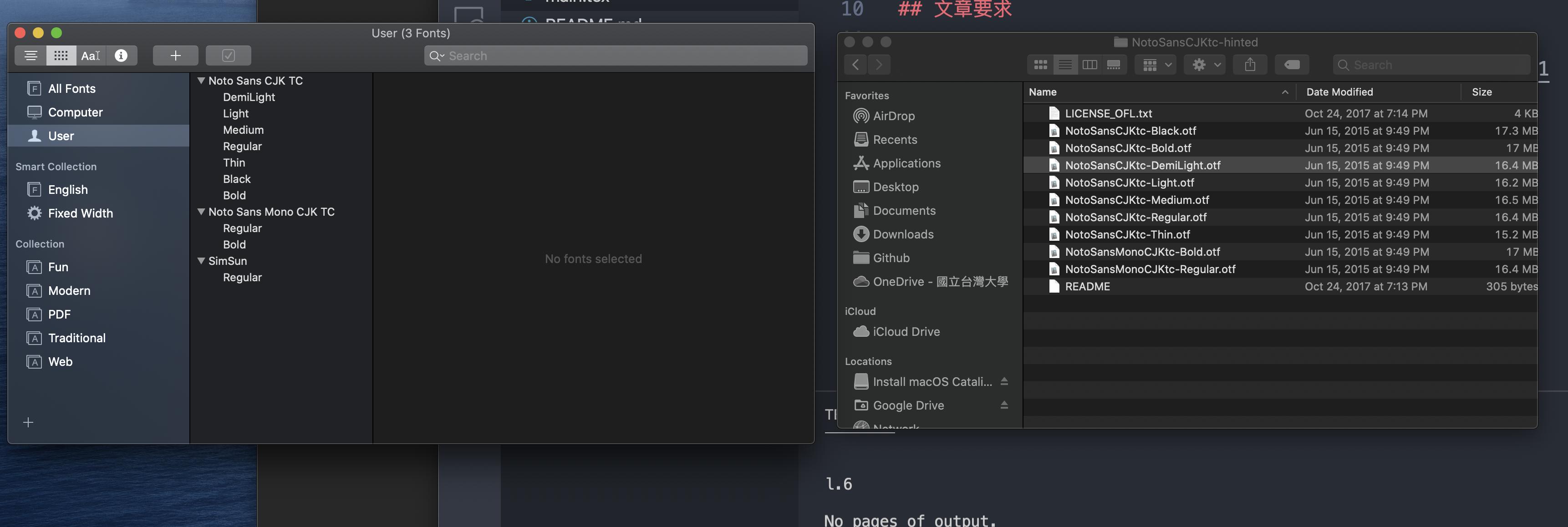
Task: Switch Finder to icon view
Action: pyautogui.click(x=1040, y=65)
